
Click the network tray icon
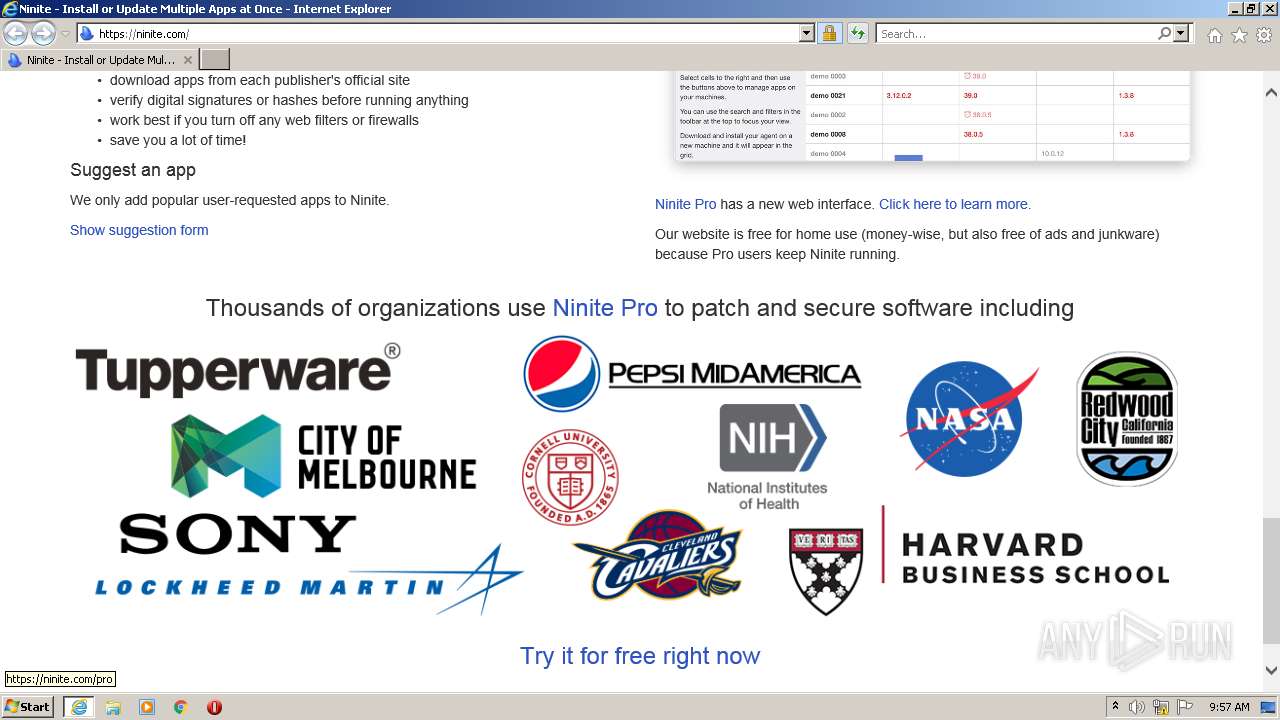[x=1161, y=707]
